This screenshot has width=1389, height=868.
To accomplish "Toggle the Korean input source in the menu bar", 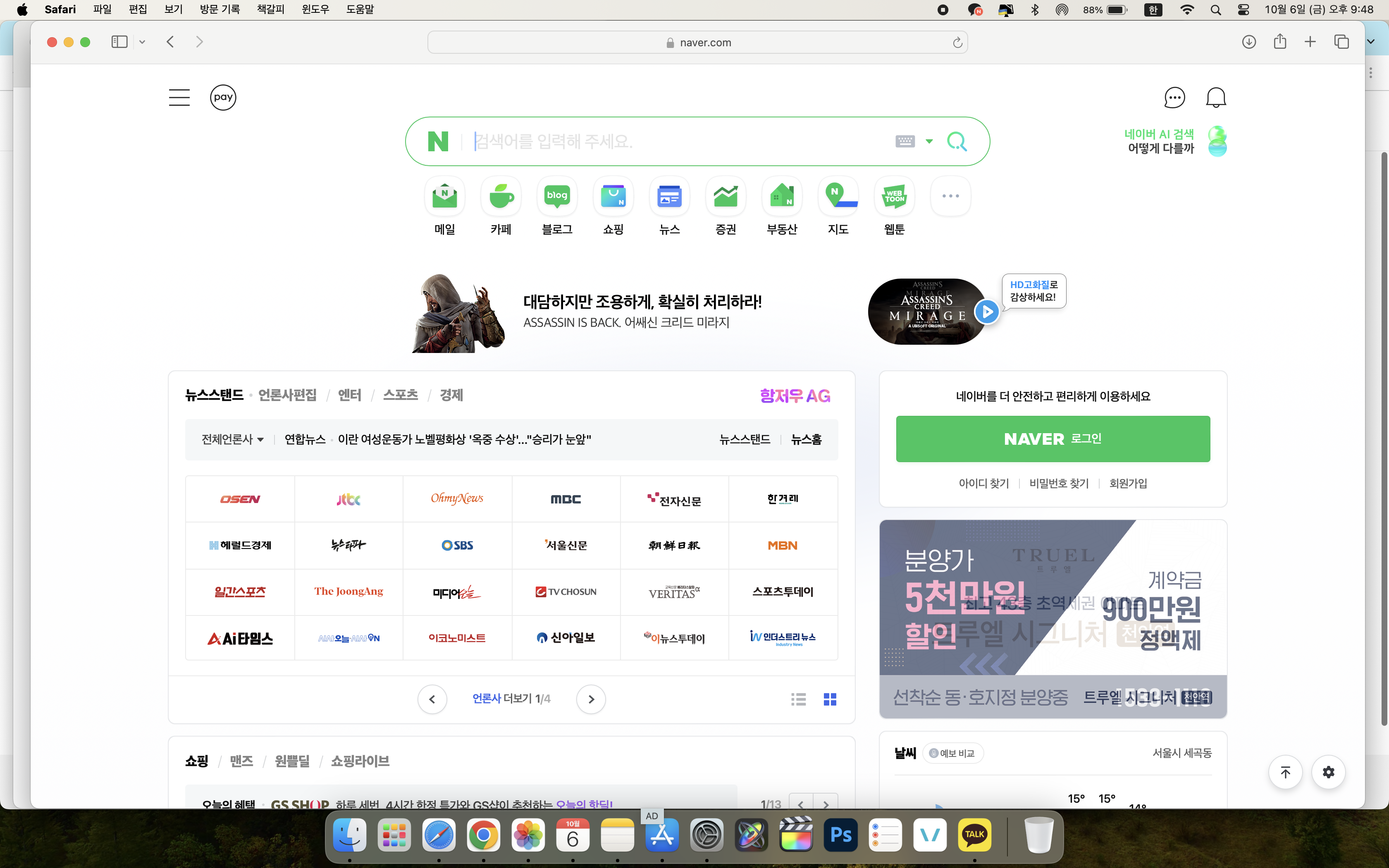I will (1153, 10).
